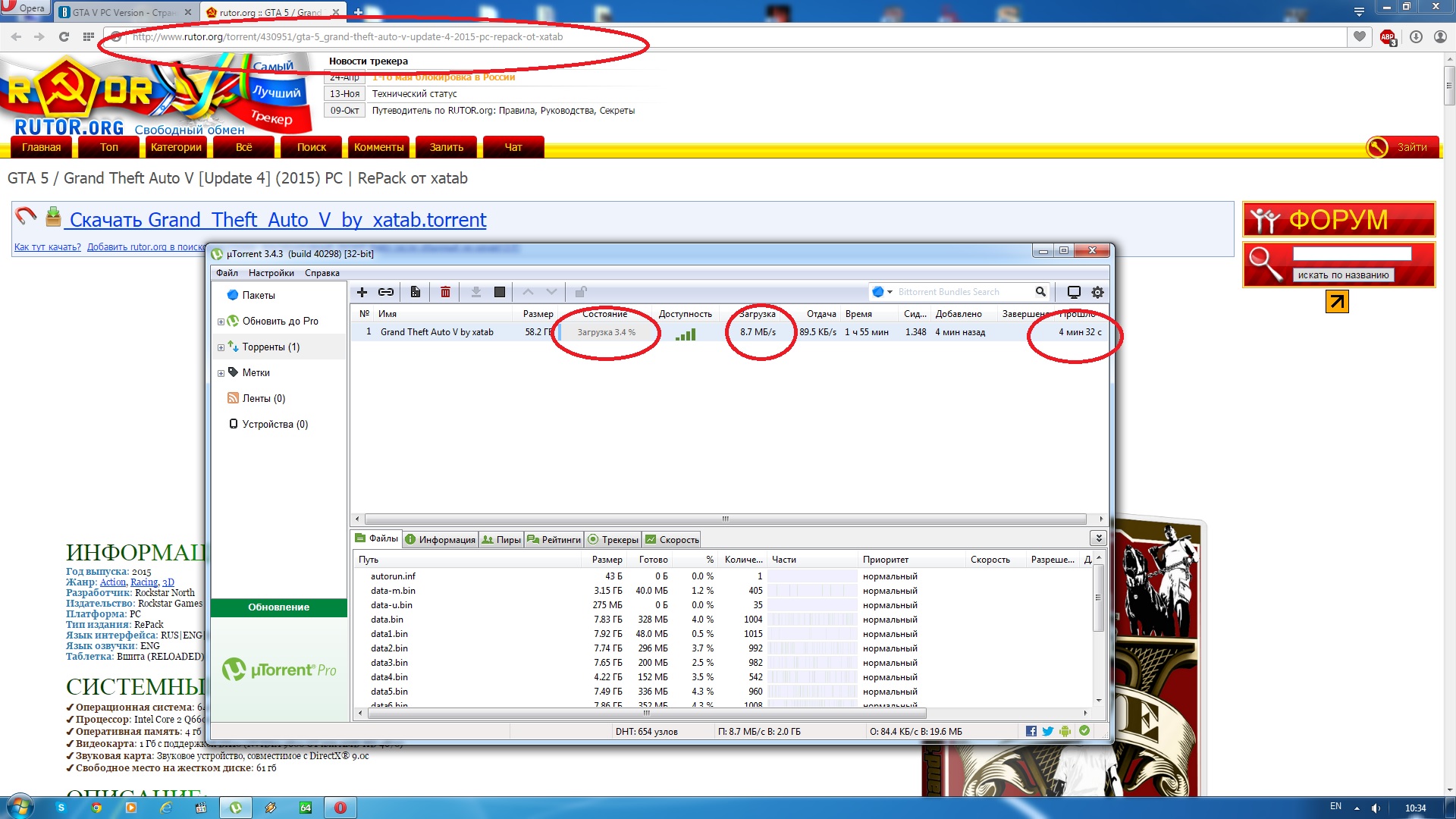Image resolution: width=1456 pixels, height=819 pixels.
Task: Open search provider dropdown arrow
Action: click(x=890, y=292)
